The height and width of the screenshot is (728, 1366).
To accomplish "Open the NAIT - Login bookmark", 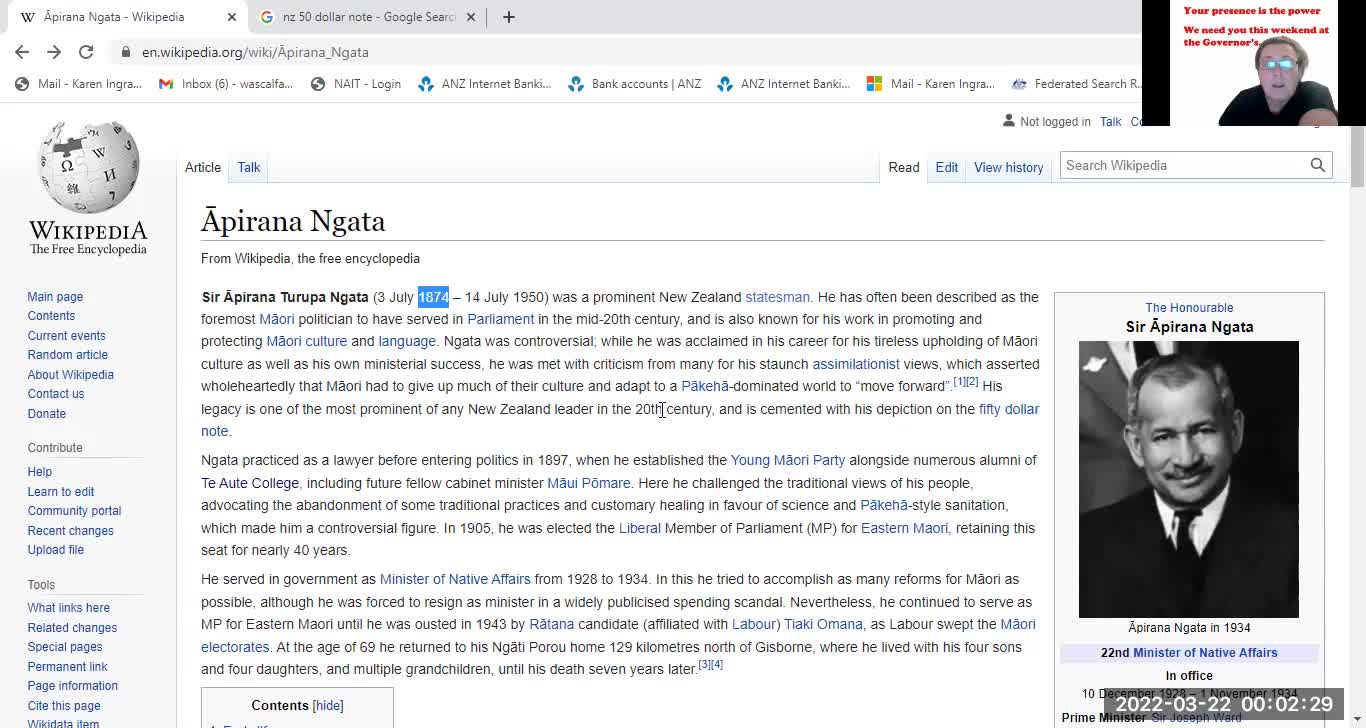I will tap(356, 84).
